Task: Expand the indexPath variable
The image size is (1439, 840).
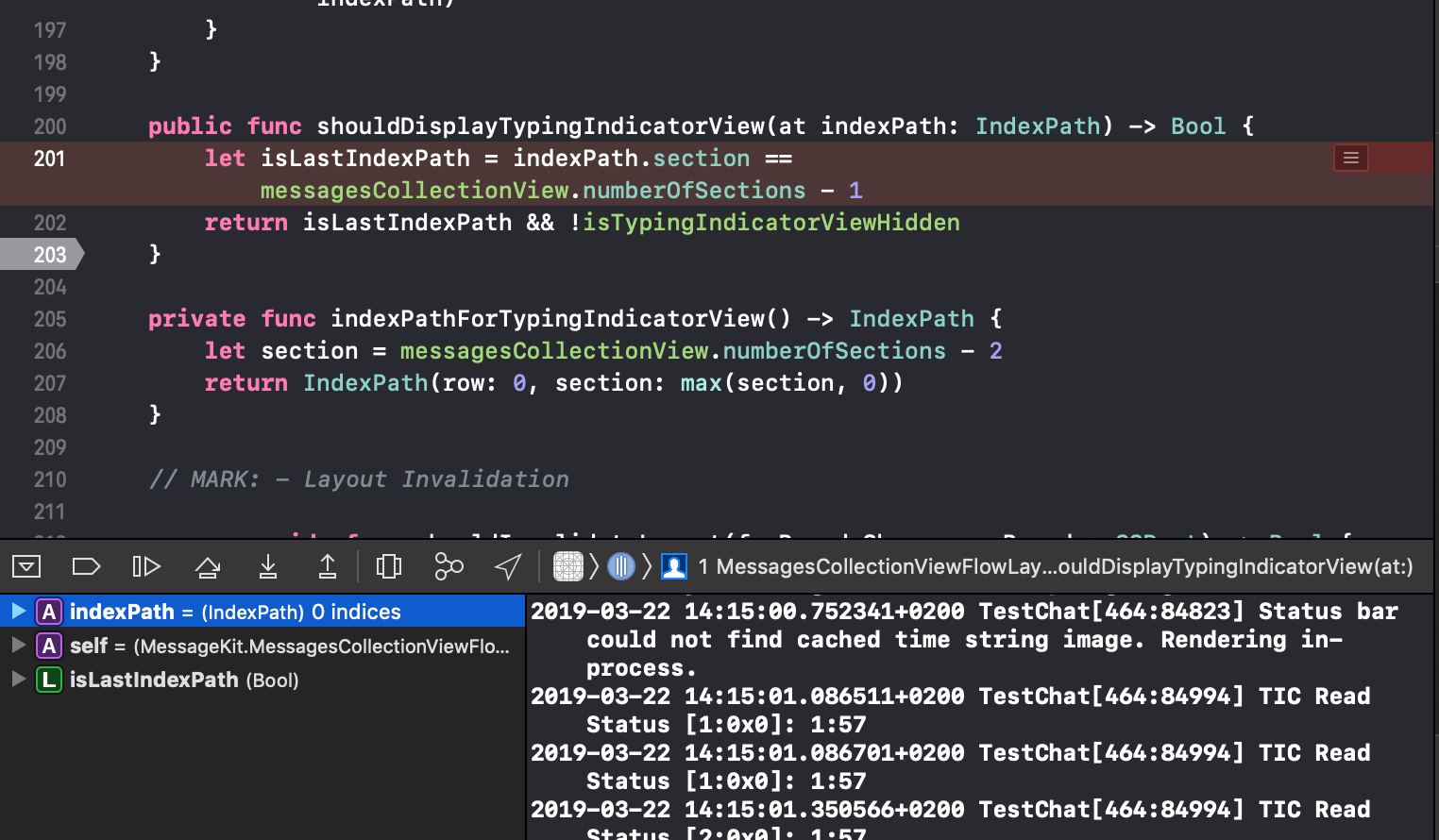Action: (x=18, y=612)
